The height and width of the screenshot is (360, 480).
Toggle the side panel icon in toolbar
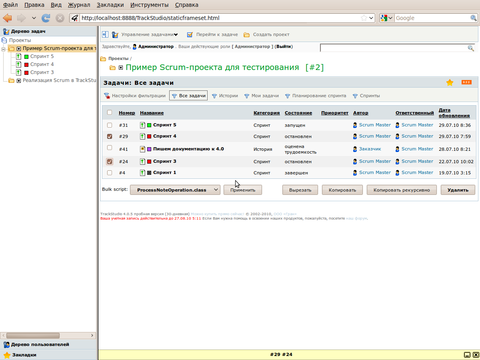[105, 34]
